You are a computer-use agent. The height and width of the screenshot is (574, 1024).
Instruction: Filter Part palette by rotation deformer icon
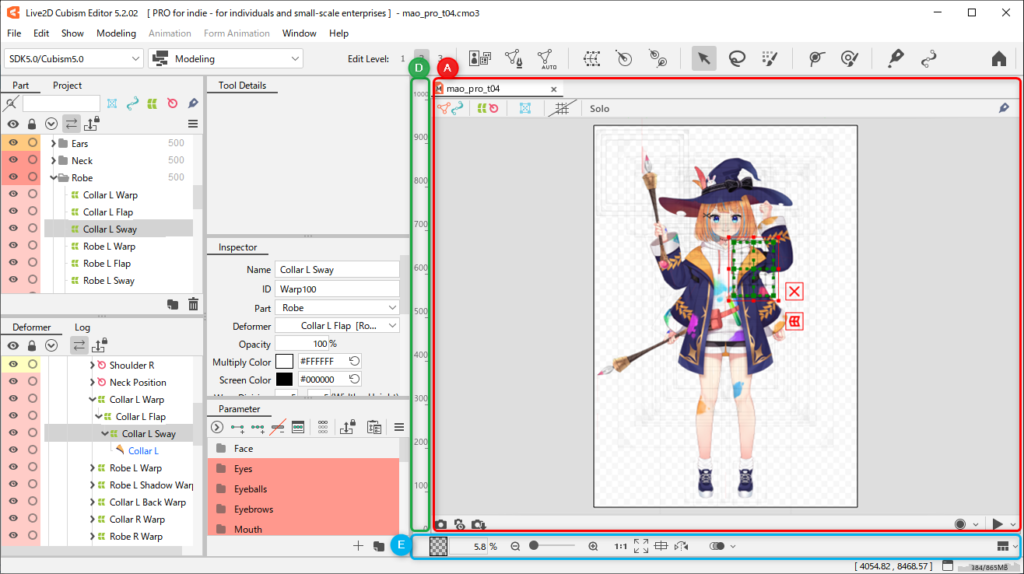pyautogui.click(x=172, y=103)
